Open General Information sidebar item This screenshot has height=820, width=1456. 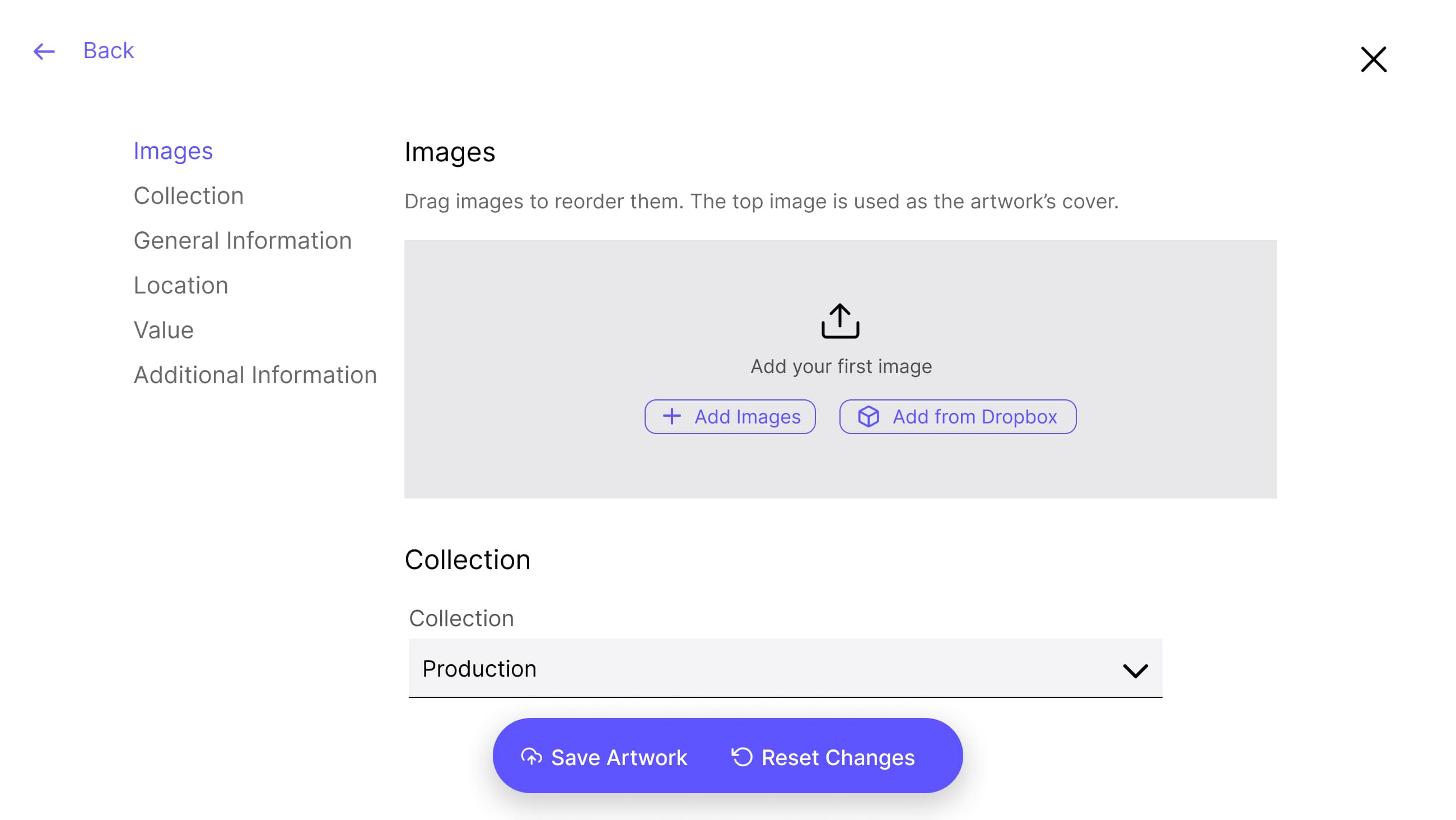[242, 240]
